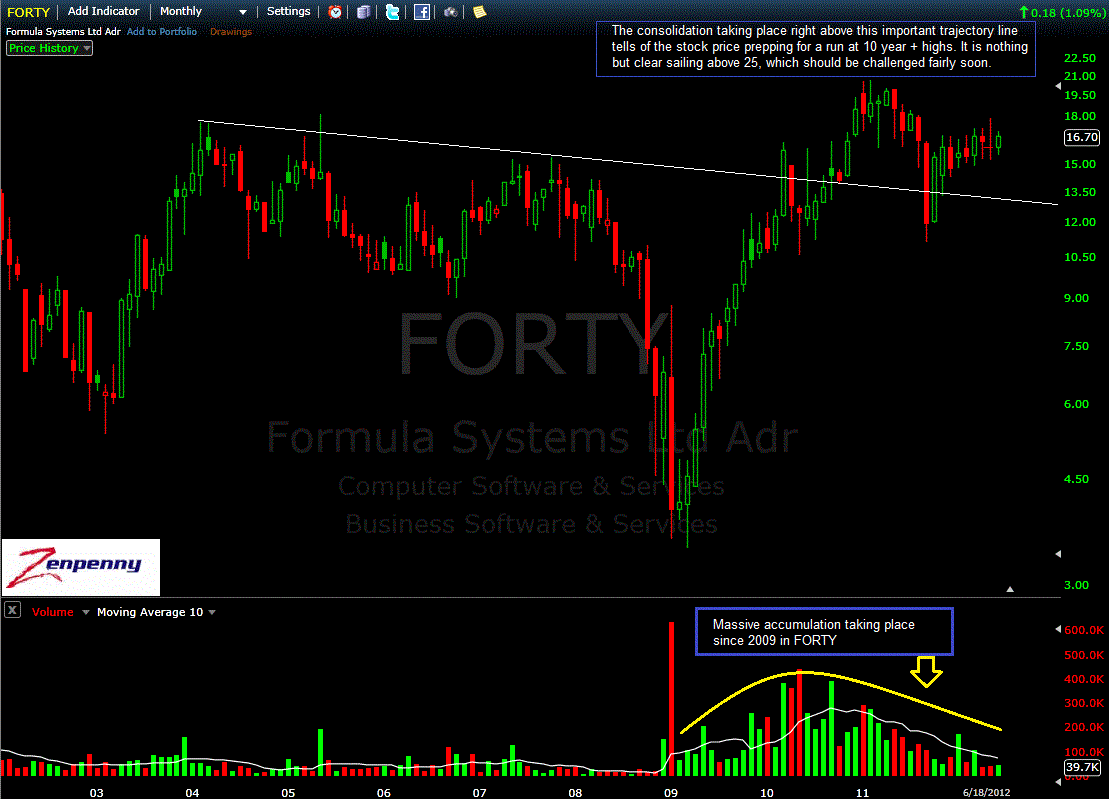This screenshot has width=1109, height=799.
Task: Click the alarm clock alert icon
Action: click(x=335, y=12)
